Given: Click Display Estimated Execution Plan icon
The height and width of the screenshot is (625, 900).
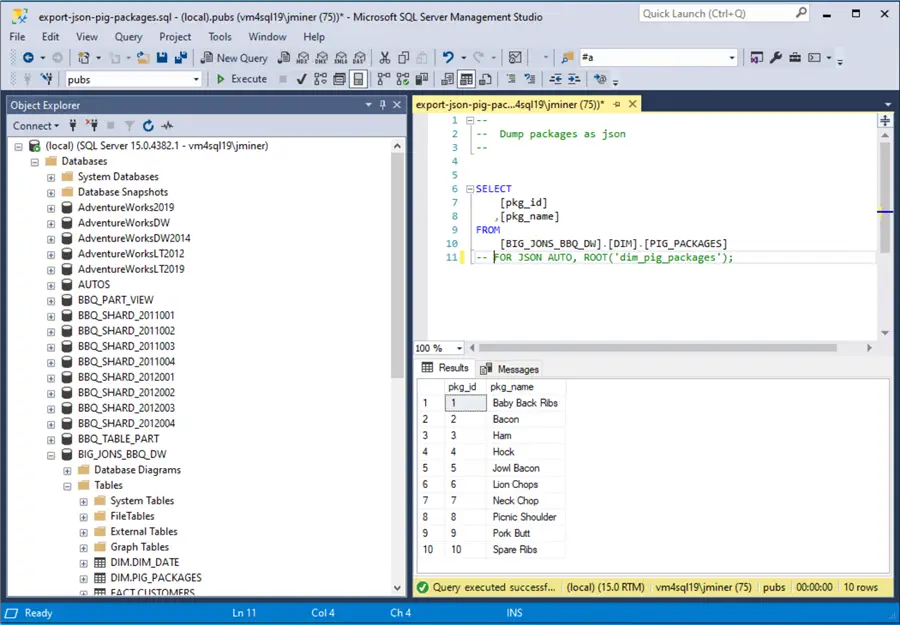Looking at the screenshot, I should point(320,79).
